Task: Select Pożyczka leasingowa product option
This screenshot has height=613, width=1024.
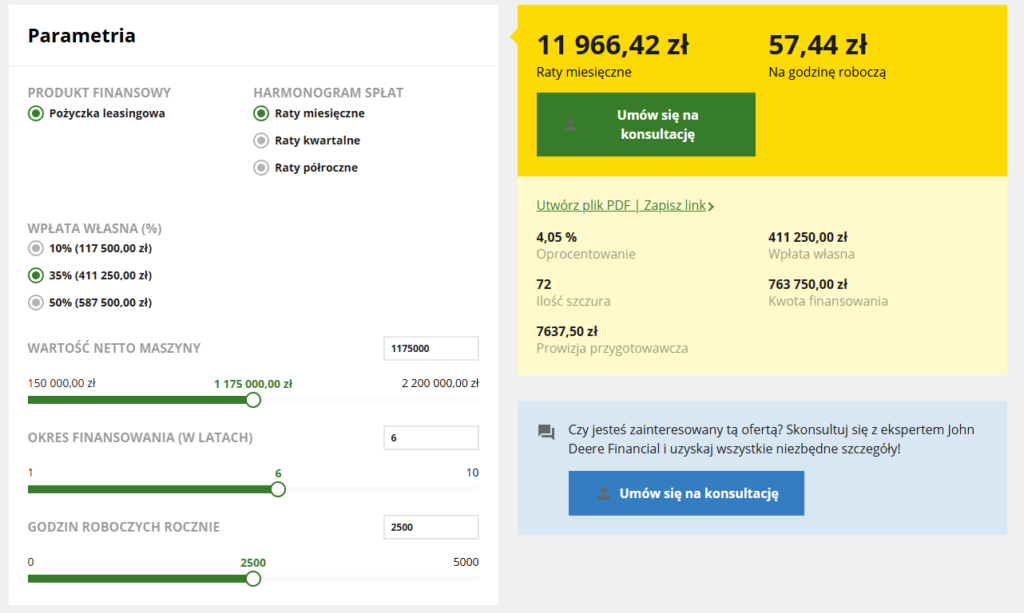Action: 37,113
